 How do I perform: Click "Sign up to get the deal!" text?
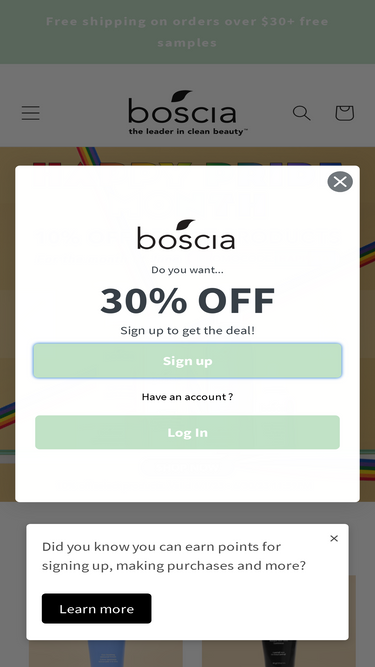point(188,331)
